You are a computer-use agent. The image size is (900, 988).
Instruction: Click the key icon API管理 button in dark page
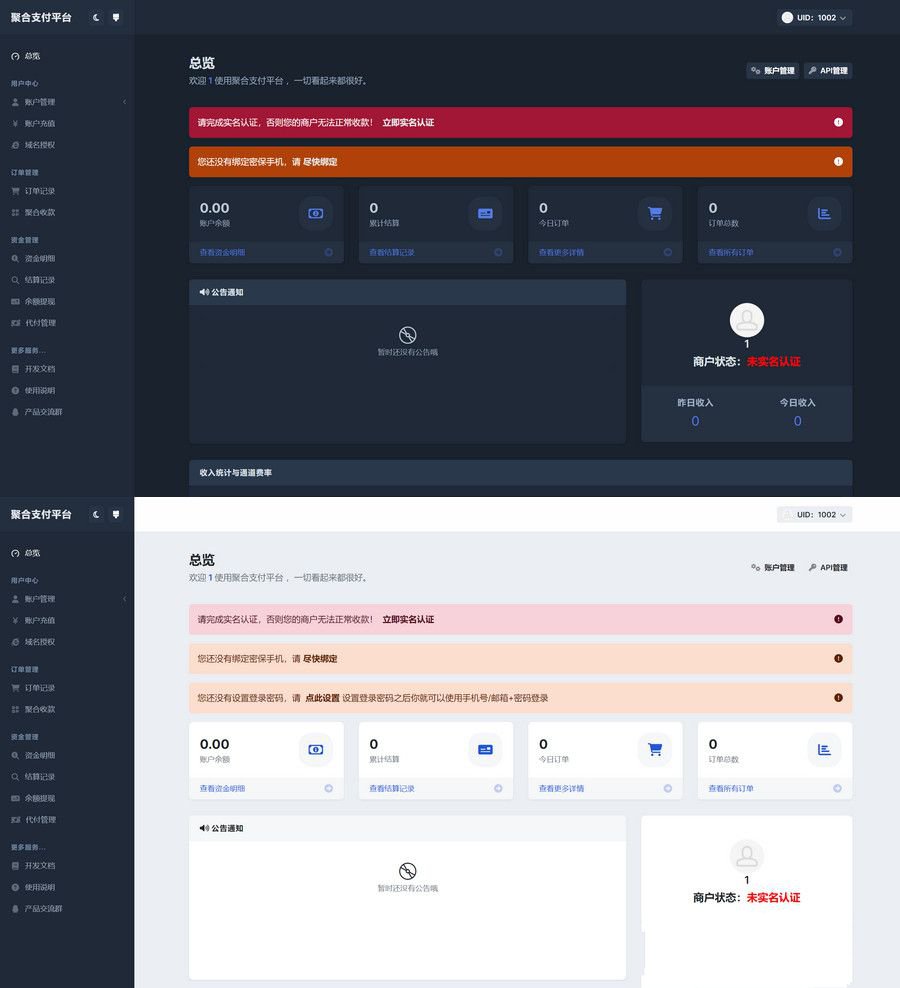tap(827, 71)
